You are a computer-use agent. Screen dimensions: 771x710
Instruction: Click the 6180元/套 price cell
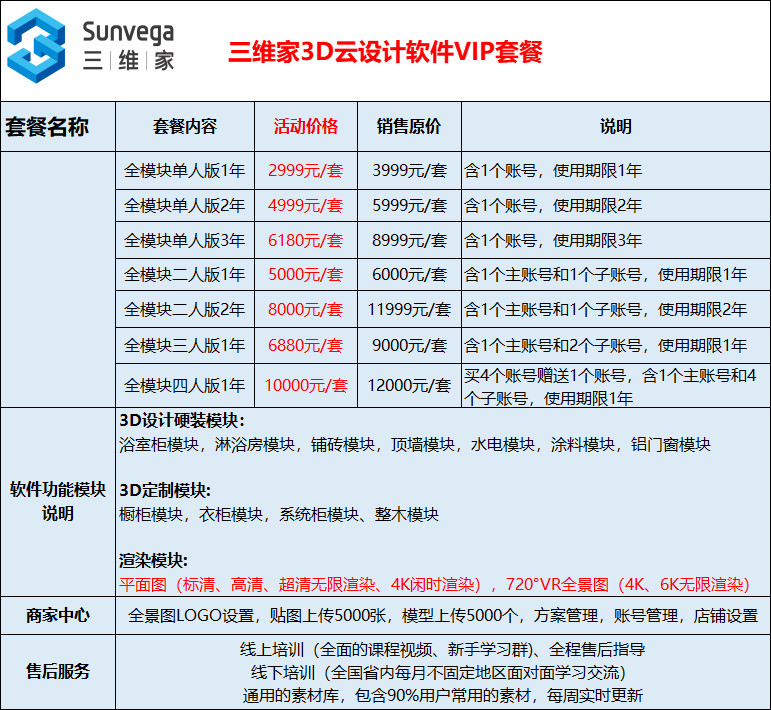[x=306, y=240]
